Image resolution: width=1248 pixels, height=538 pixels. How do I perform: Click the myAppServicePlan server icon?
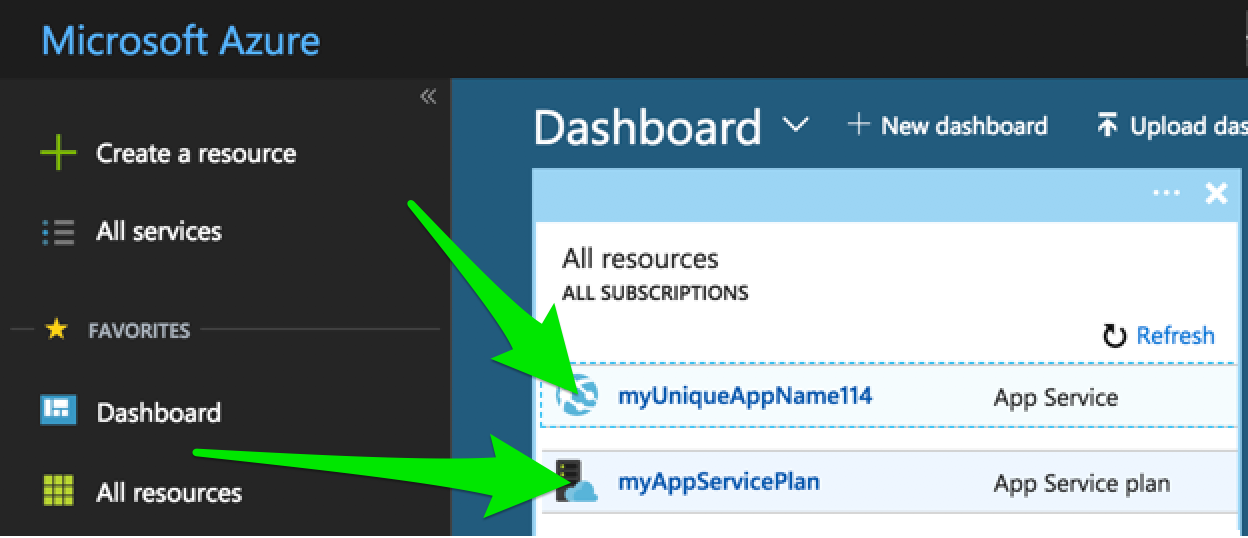point(576,481)
